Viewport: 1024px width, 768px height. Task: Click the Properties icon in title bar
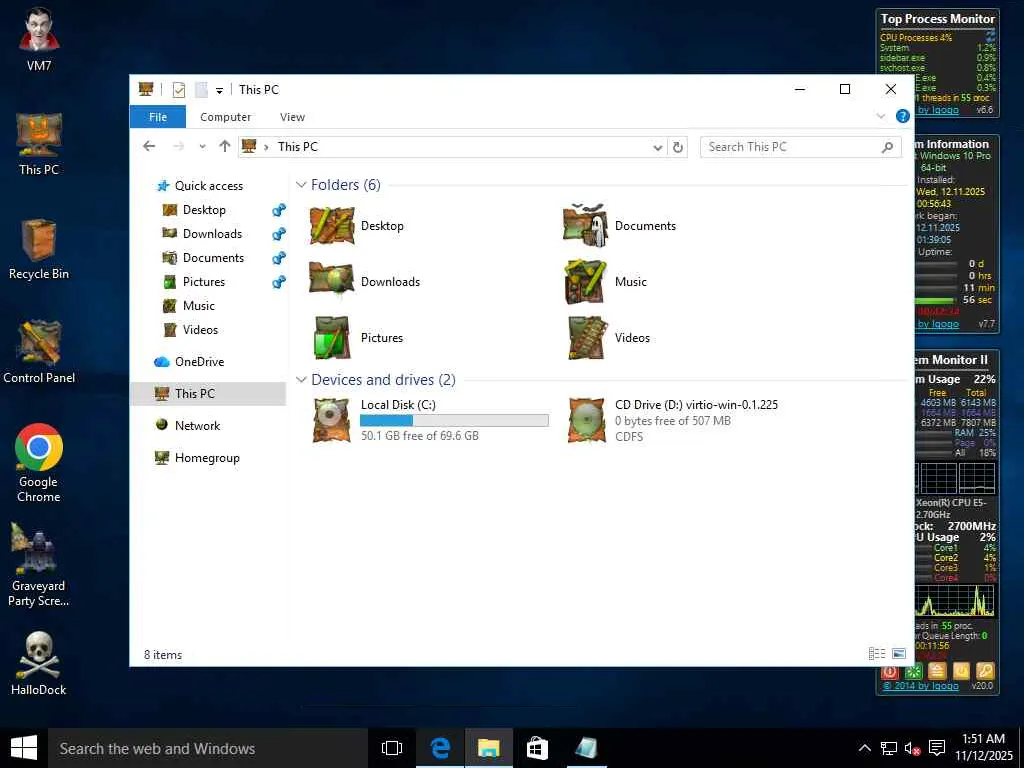[179, 89]
